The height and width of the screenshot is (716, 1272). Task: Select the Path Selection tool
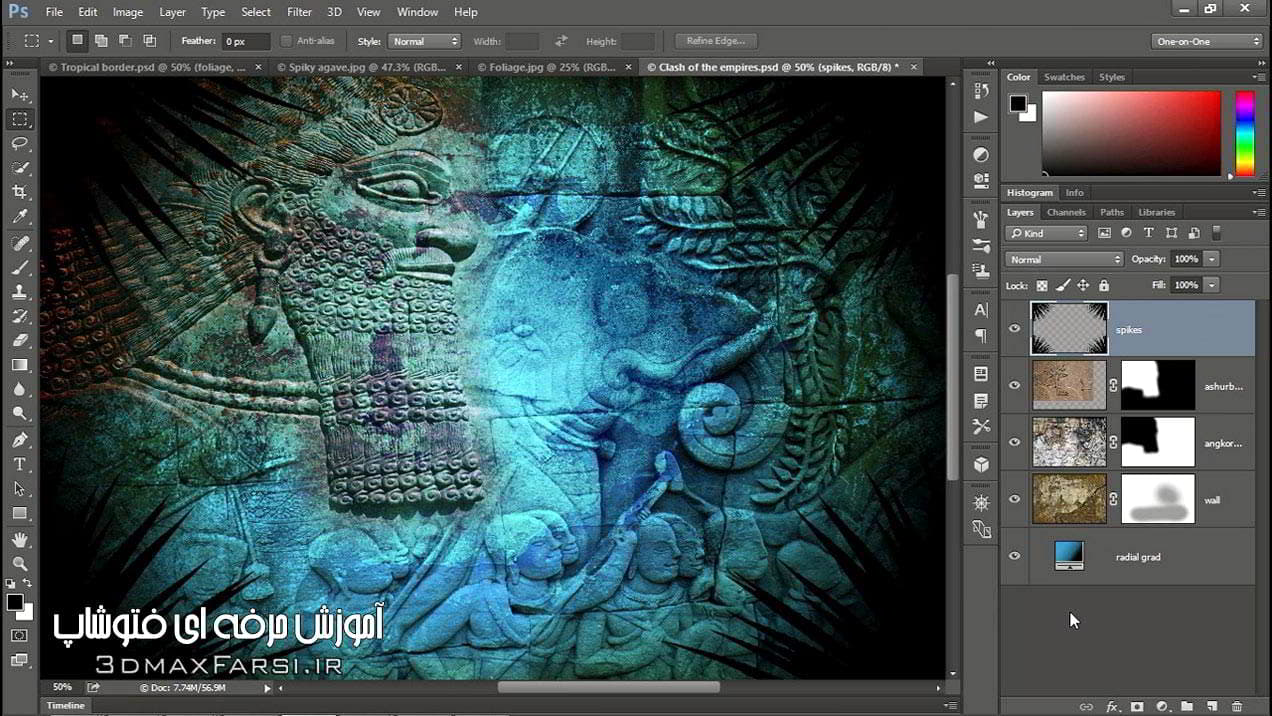point(20,489)
